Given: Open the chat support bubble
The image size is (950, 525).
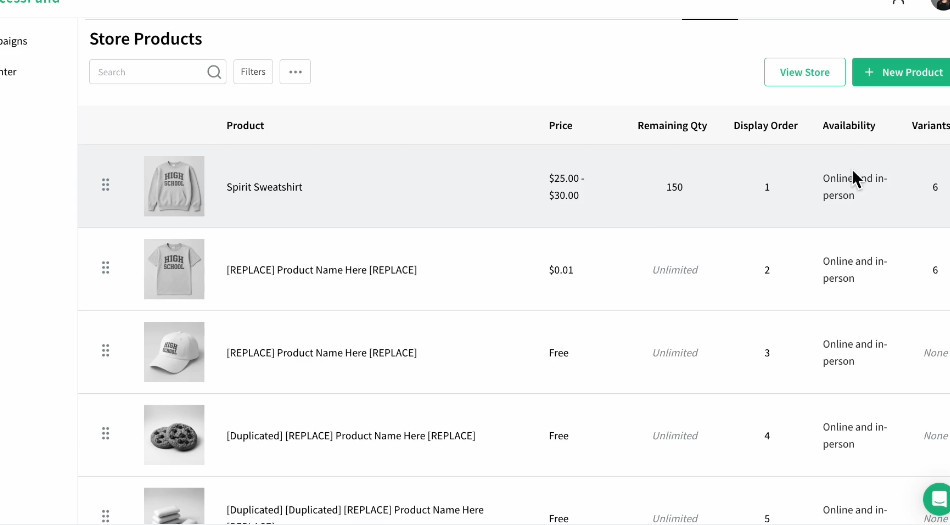Looking at the screenshot, I should pos(937,500).
